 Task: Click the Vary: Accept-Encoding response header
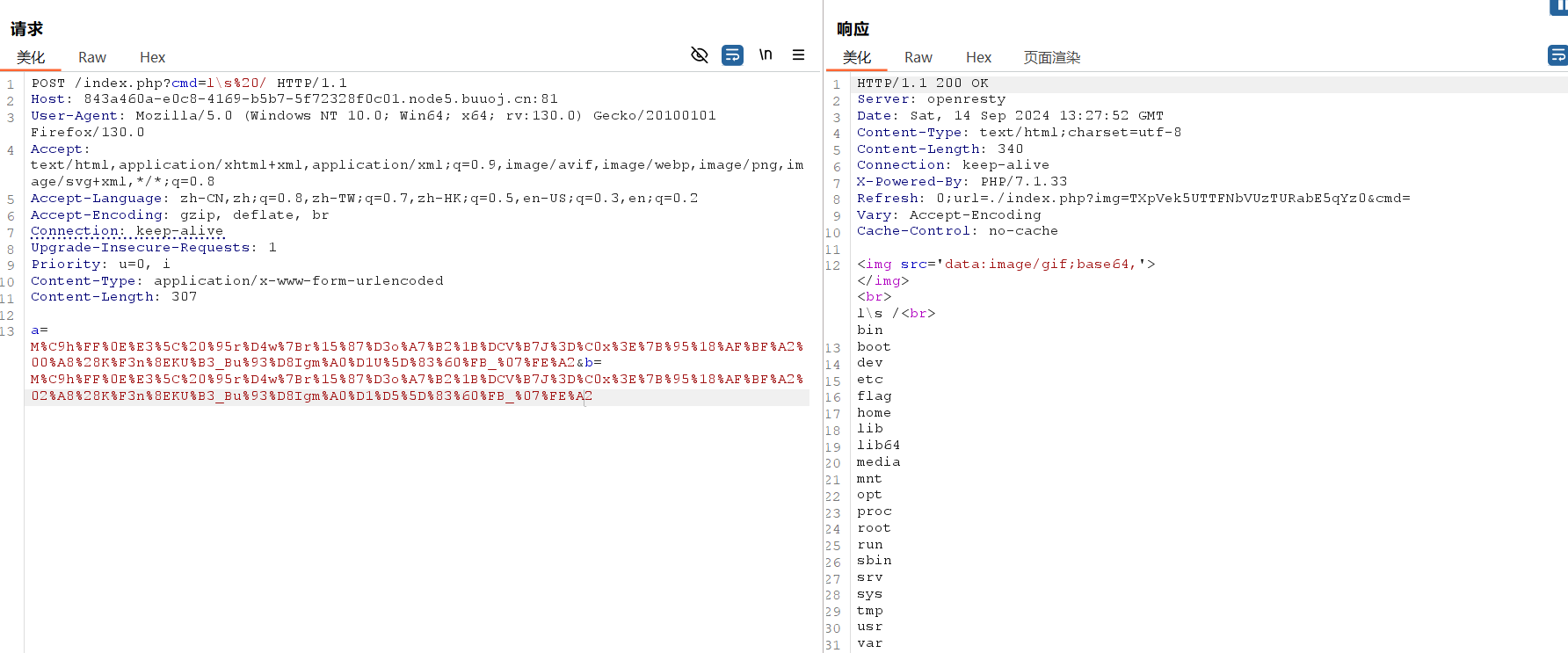tap(949, 215)
